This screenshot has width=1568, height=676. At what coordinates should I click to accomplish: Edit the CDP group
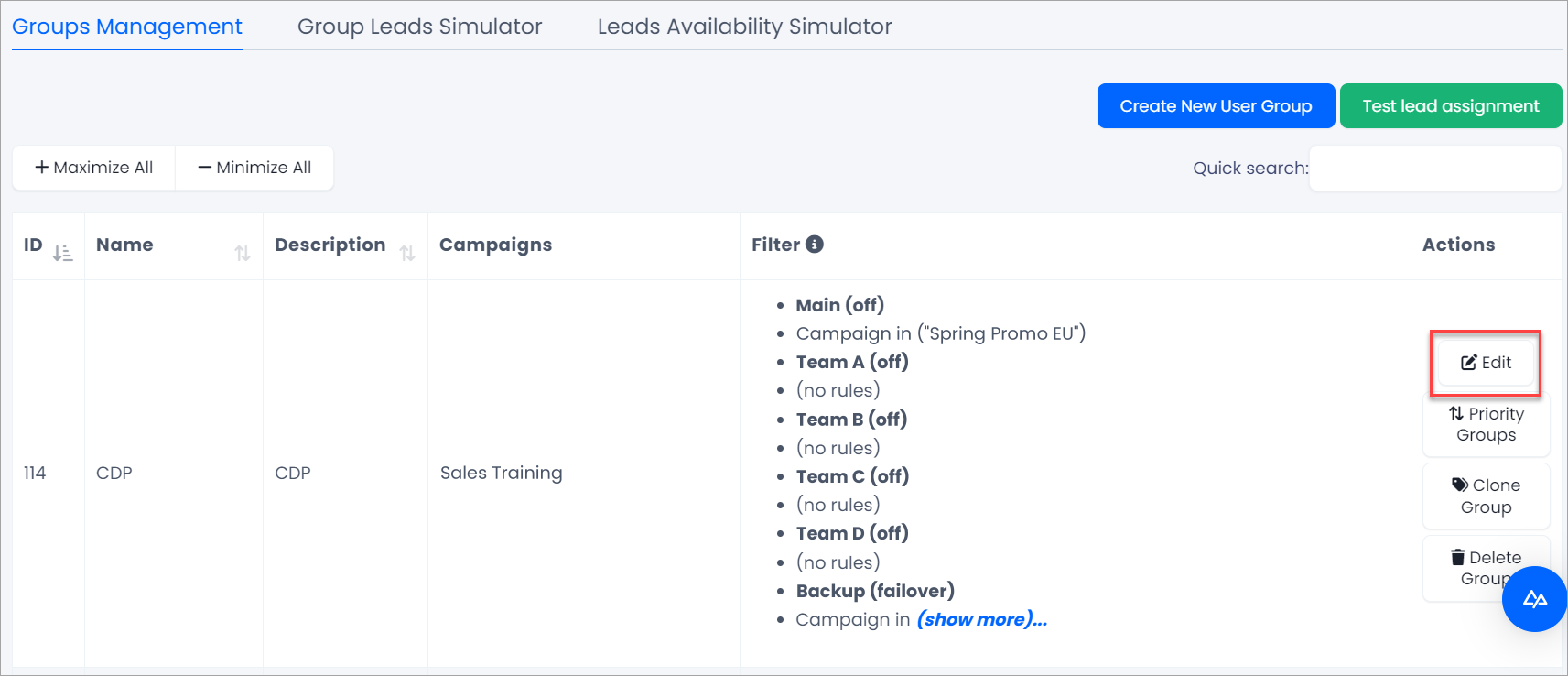coord(1486,363)
